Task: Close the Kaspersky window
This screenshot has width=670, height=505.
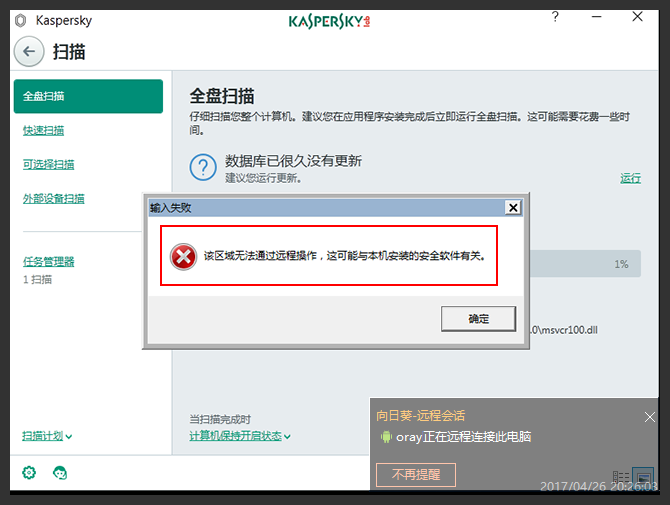Action: tap(638, 17)
